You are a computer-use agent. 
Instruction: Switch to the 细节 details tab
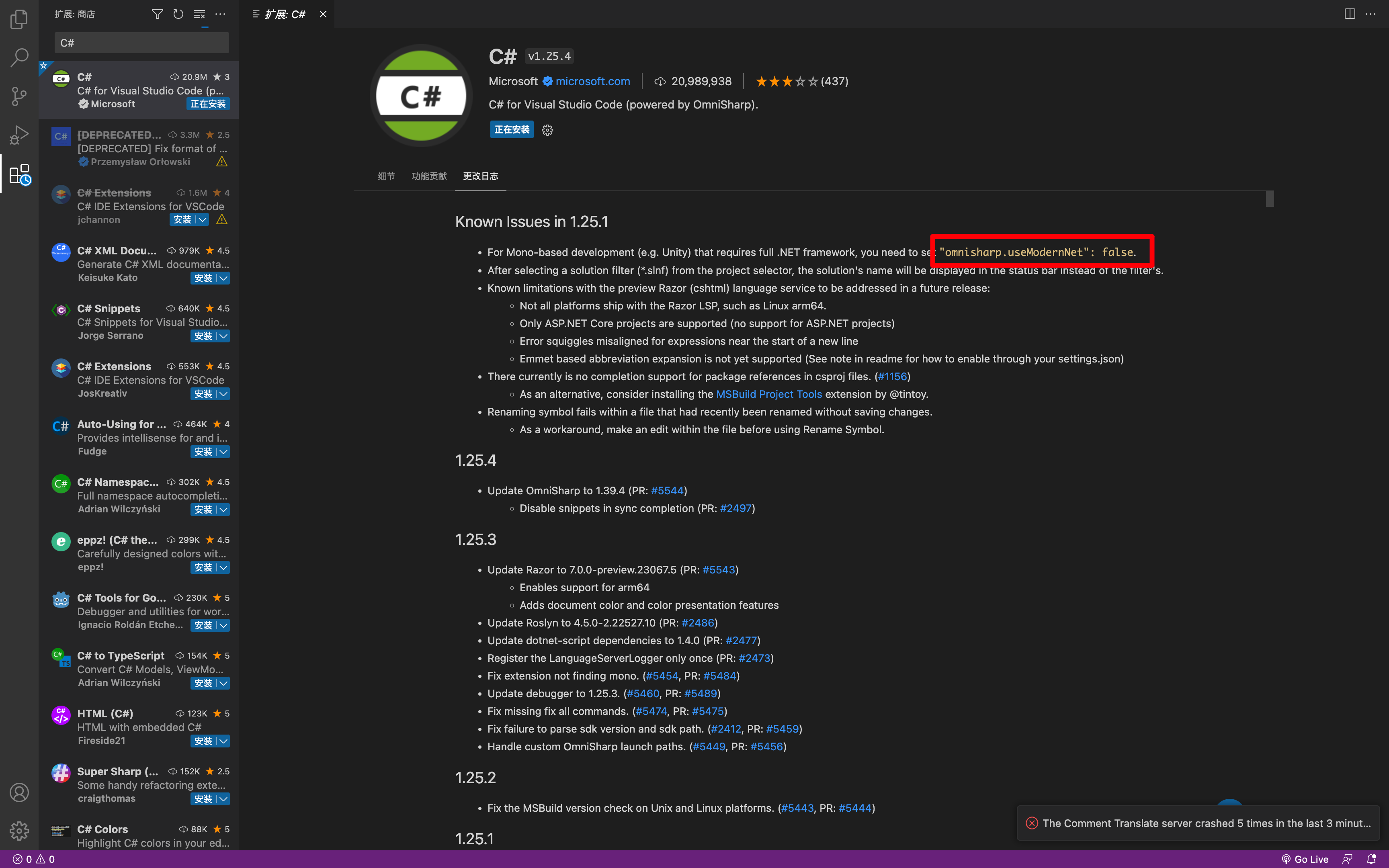(386, 176)
